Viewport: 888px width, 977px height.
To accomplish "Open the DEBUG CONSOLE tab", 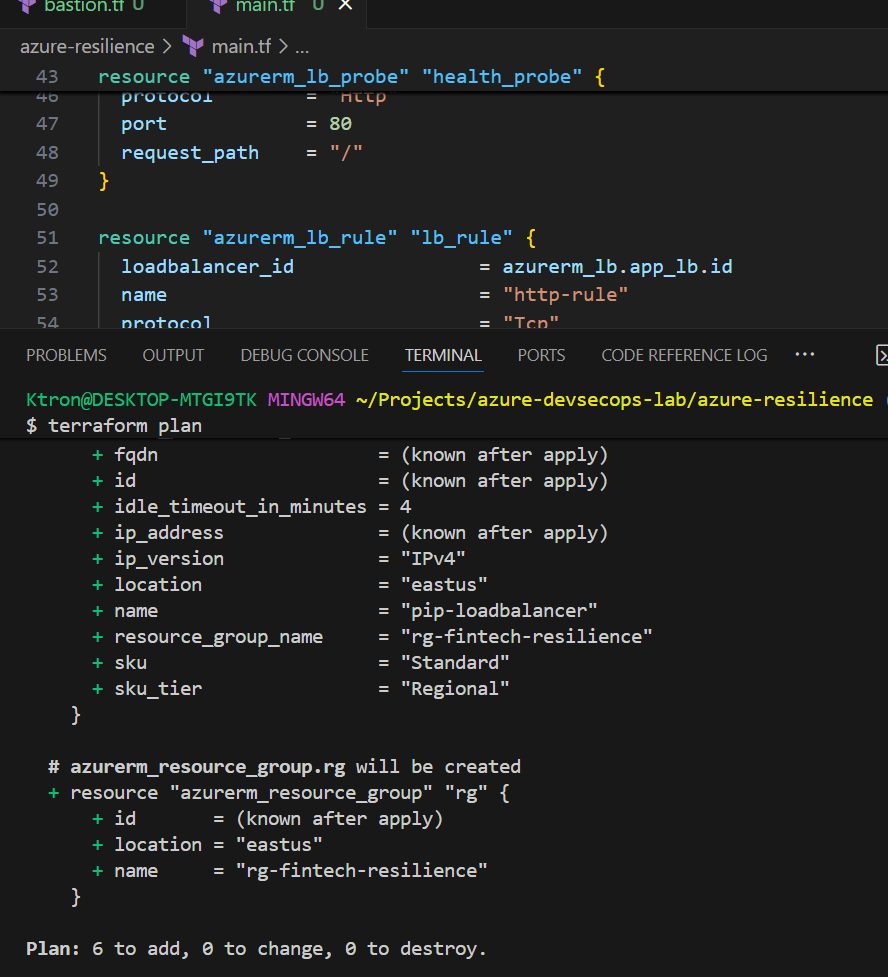I will [304, 355].
